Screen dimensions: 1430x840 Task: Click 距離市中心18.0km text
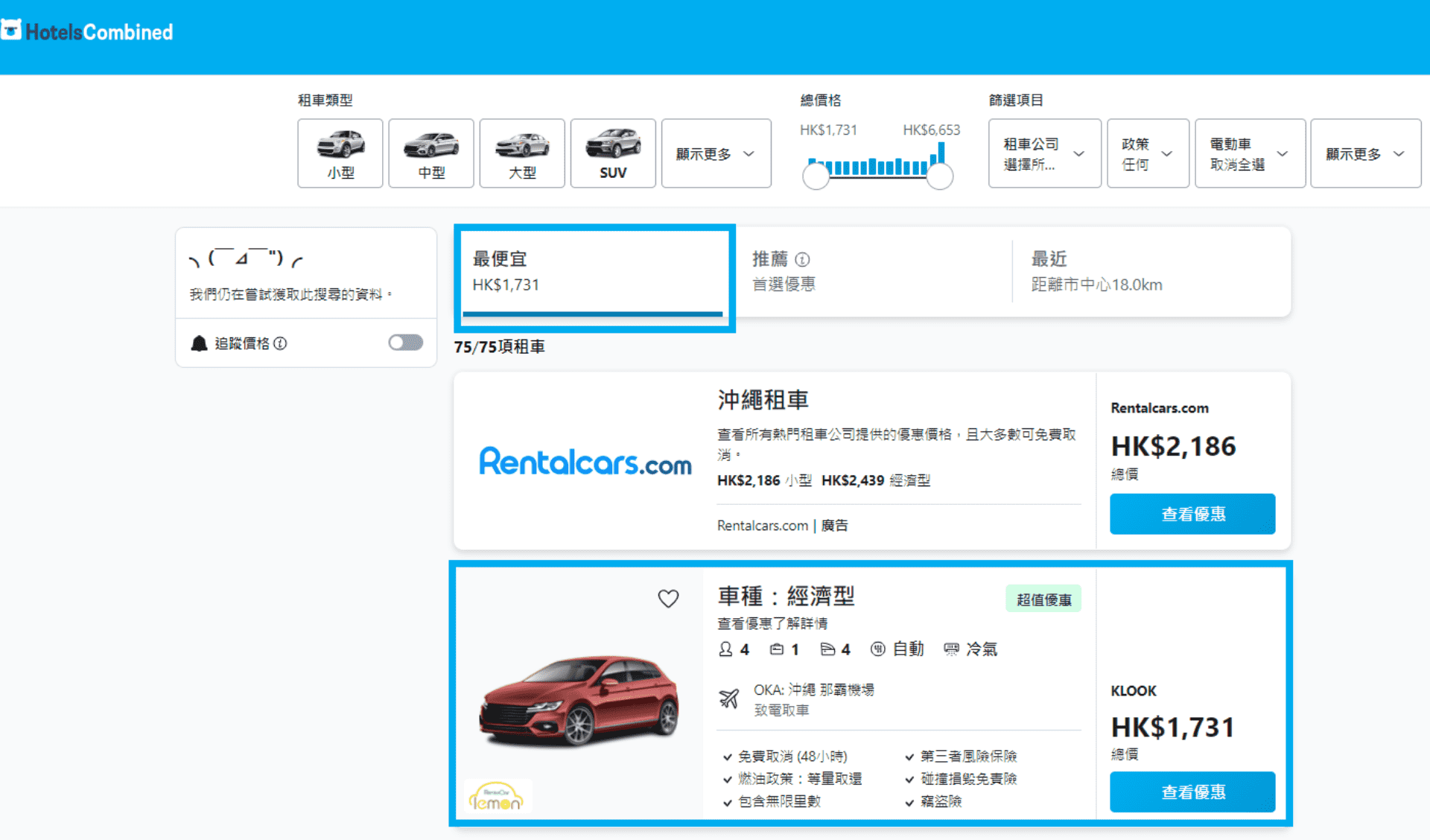click(x=1096, y=284)
